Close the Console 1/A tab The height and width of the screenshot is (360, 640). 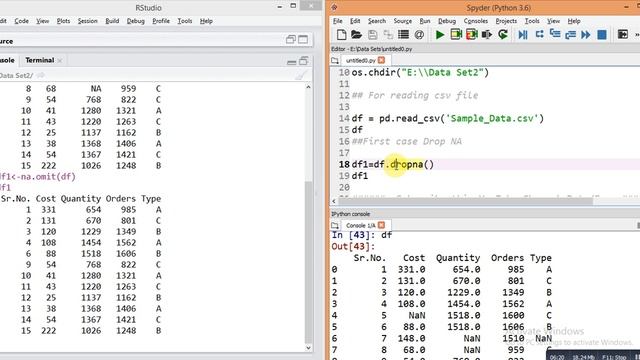(381, 225)
